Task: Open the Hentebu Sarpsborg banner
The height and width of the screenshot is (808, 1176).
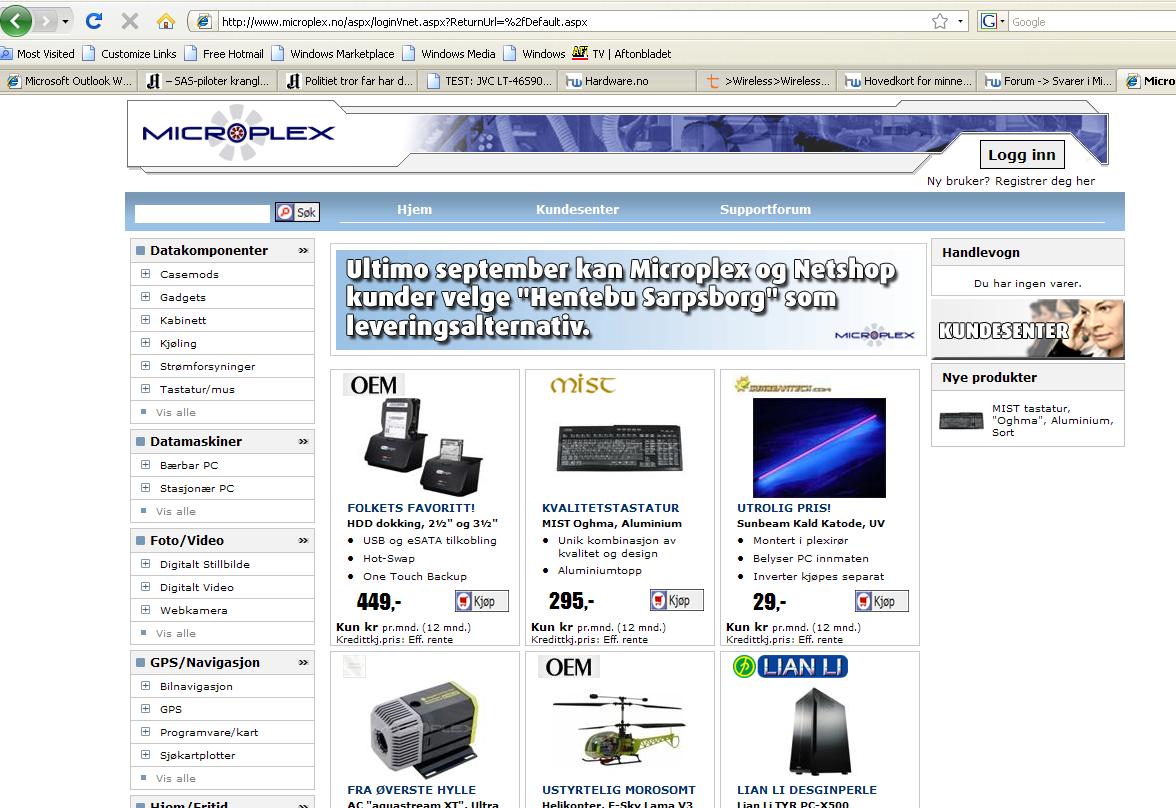Action: tap(628, 299)
